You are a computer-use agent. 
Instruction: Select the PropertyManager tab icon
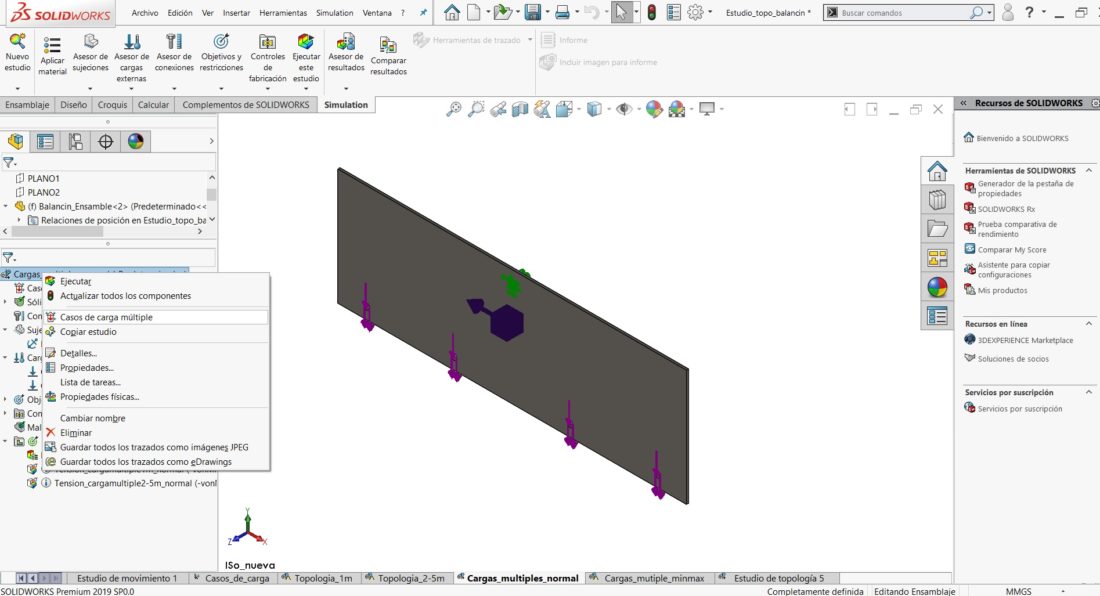(x=46, y=142)
